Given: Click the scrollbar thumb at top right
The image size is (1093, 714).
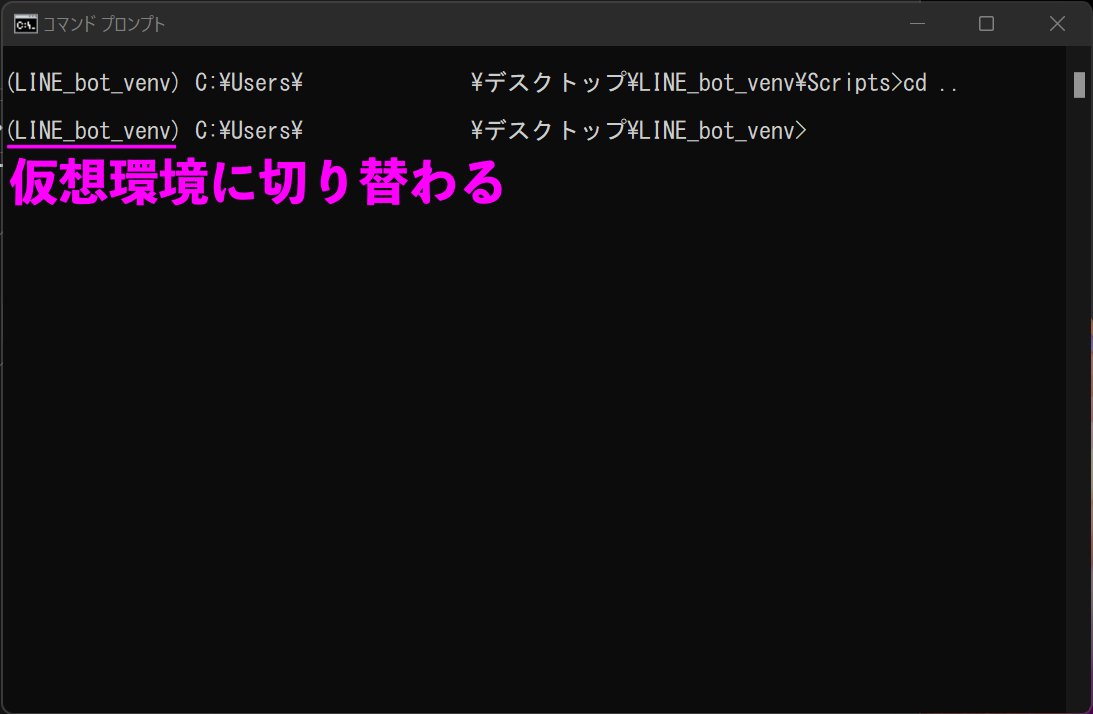Looking at the screenshot, I should [x=1081, y=85].
